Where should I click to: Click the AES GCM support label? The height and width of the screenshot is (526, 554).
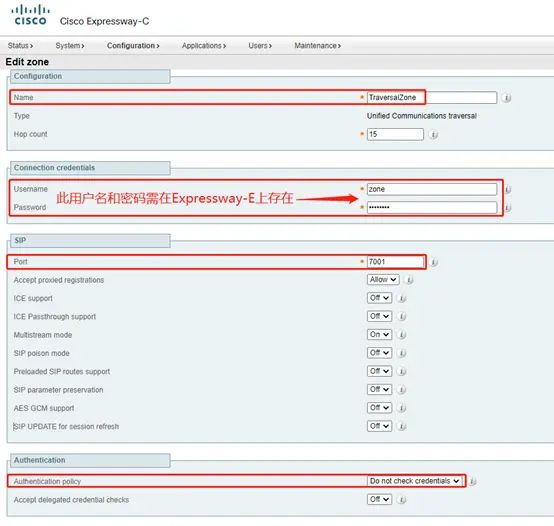pos(44,408)
